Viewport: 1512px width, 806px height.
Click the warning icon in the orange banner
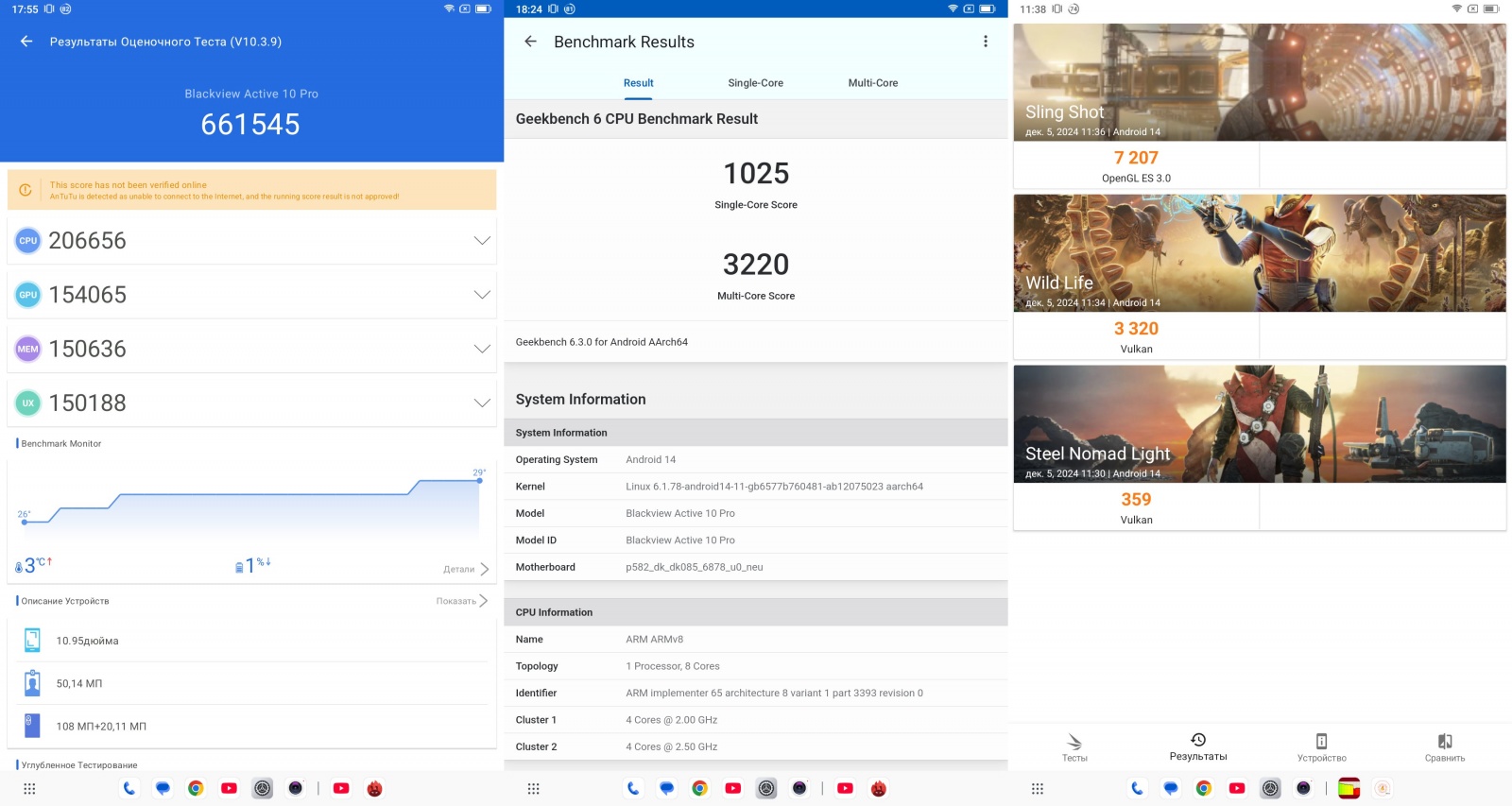26,190
